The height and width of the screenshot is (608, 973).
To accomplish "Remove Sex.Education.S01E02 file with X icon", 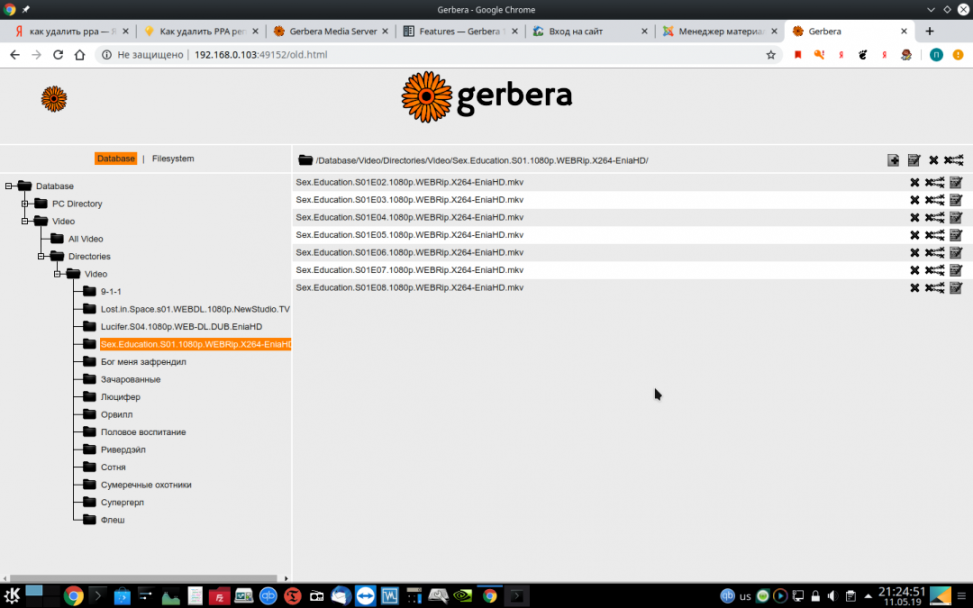I will 914,182.
